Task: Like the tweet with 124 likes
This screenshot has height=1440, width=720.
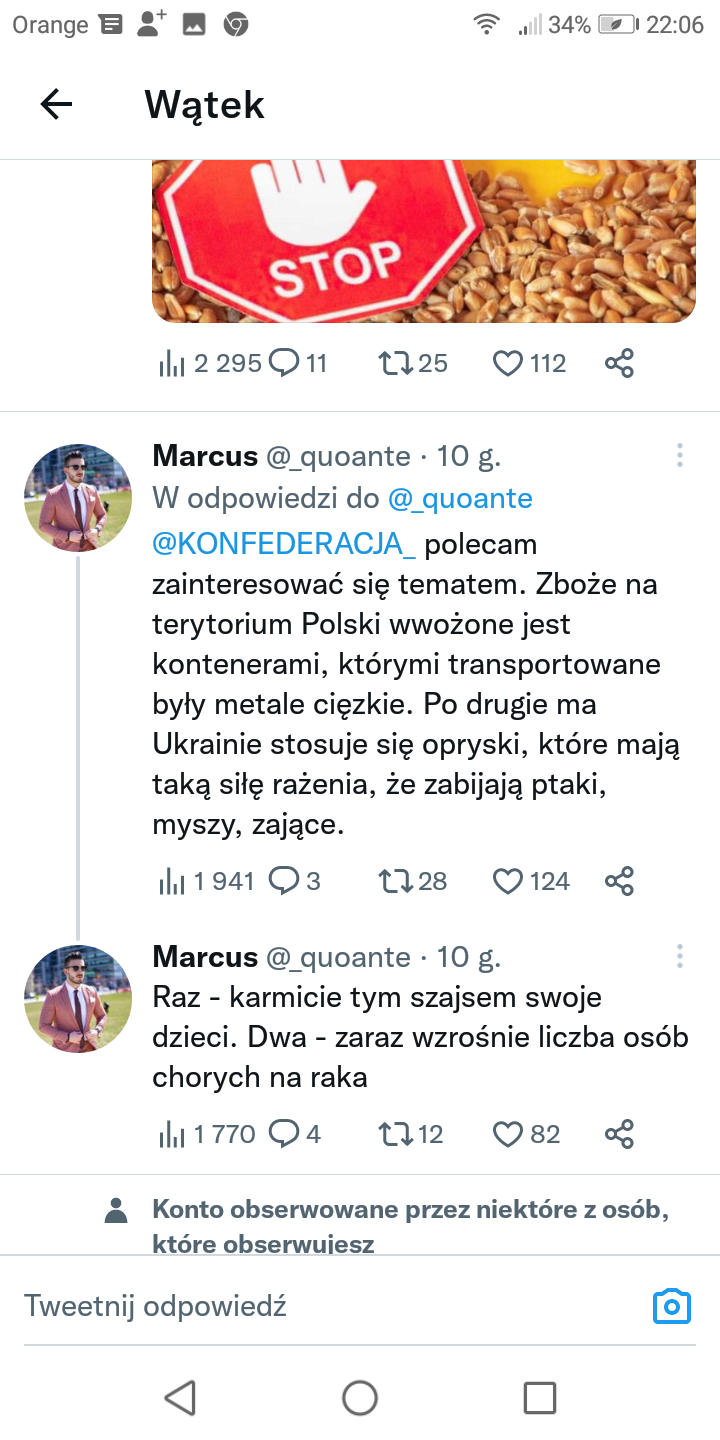Action: (508, 881)
